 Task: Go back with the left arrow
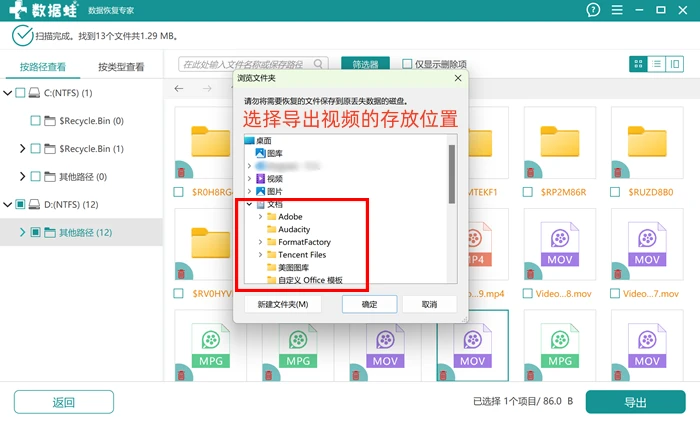(x=179, y=88)
